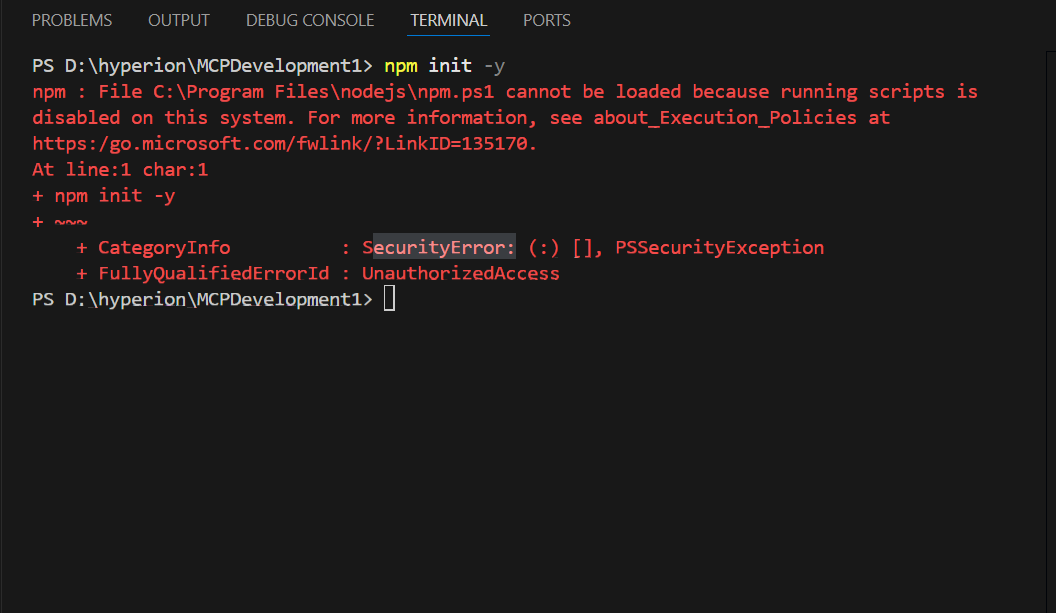
Task: Open the OUTPUT tab
Action: 179,20
